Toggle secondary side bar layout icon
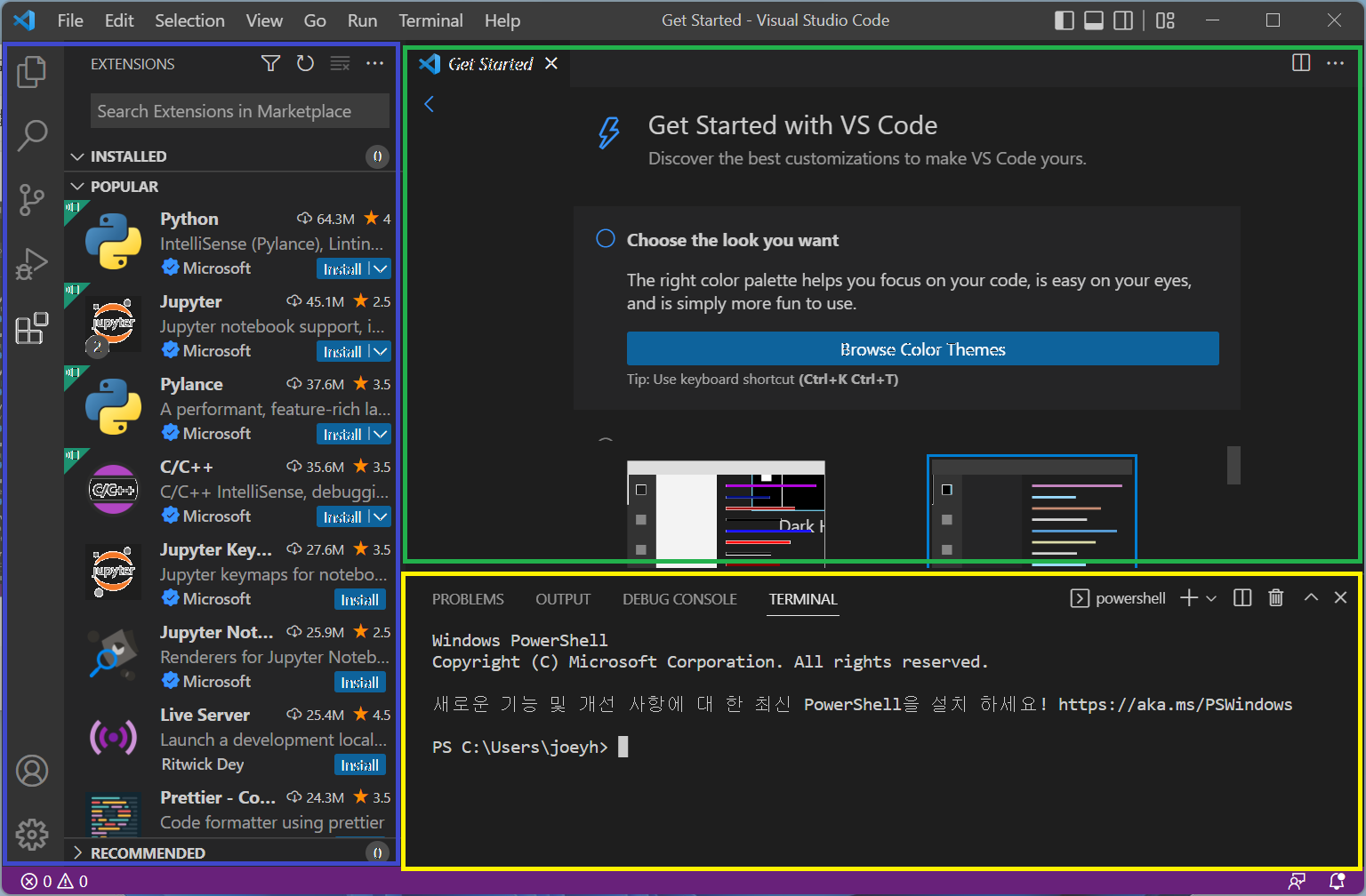Screen dimensions: 1366x896 coord(1124,20)
